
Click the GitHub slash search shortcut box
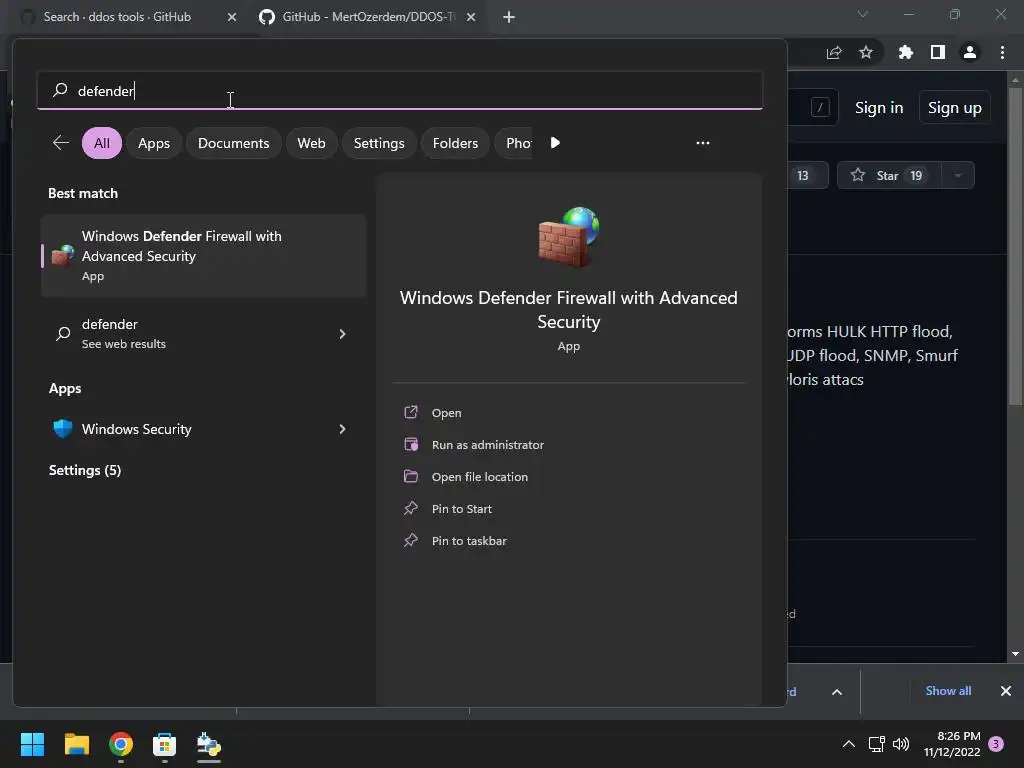pyautogui.click(x=820, y=107)
